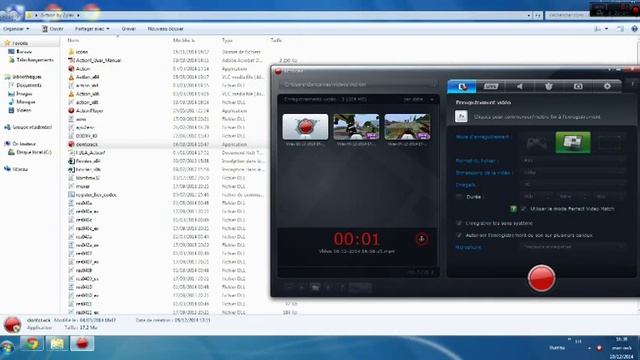Open the microphone selection dropdown

(573, 247)
